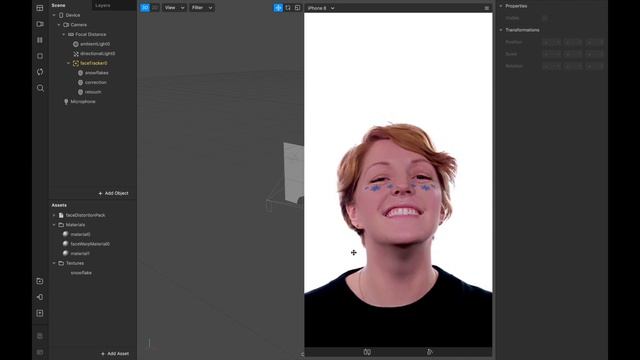Select directionalLight0 in the Scene tree
The width and height of the screenshot is (640, 360).
[98, 53]
